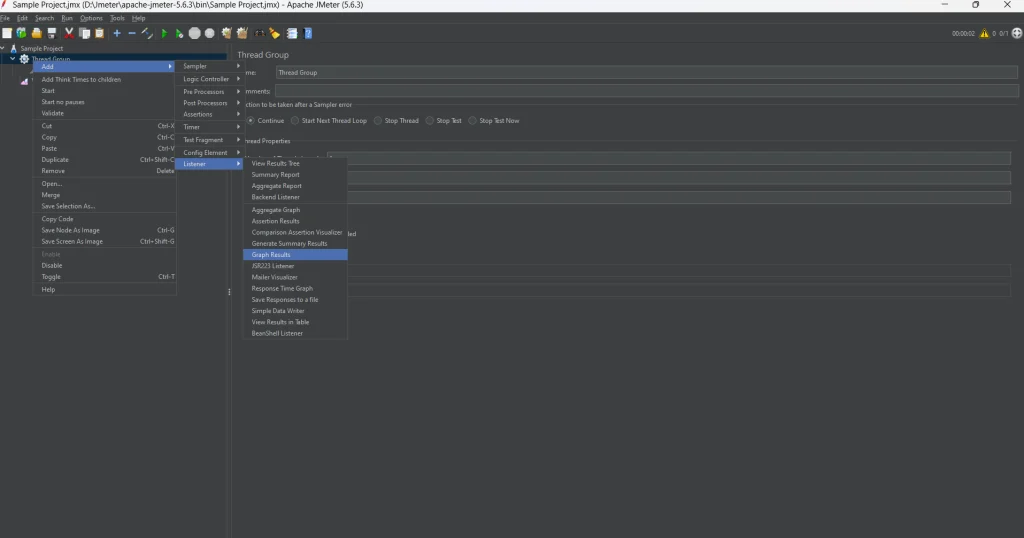Screen dimensions: 1024x538
Task: Click the Search binoculars icon
Action: point(259,33)
